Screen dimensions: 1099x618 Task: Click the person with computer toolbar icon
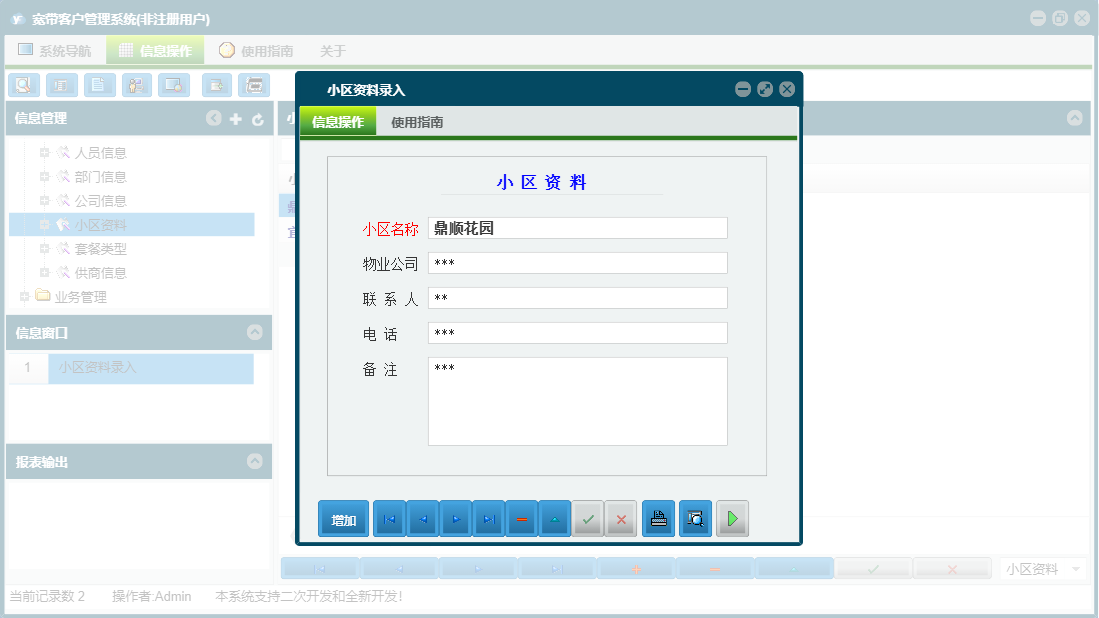pos(137,85)
